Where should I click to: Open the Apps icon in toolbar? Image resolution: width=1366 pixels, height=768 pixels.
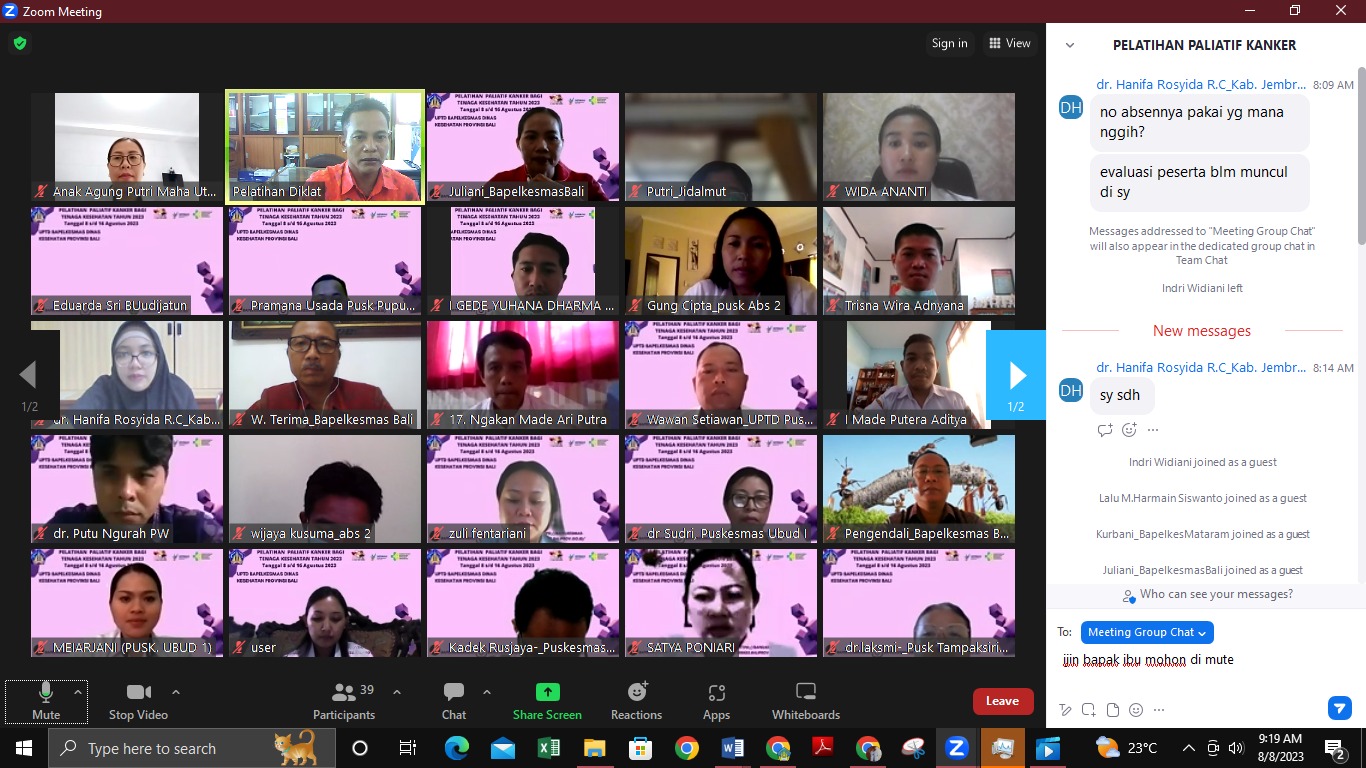[716, 692]
